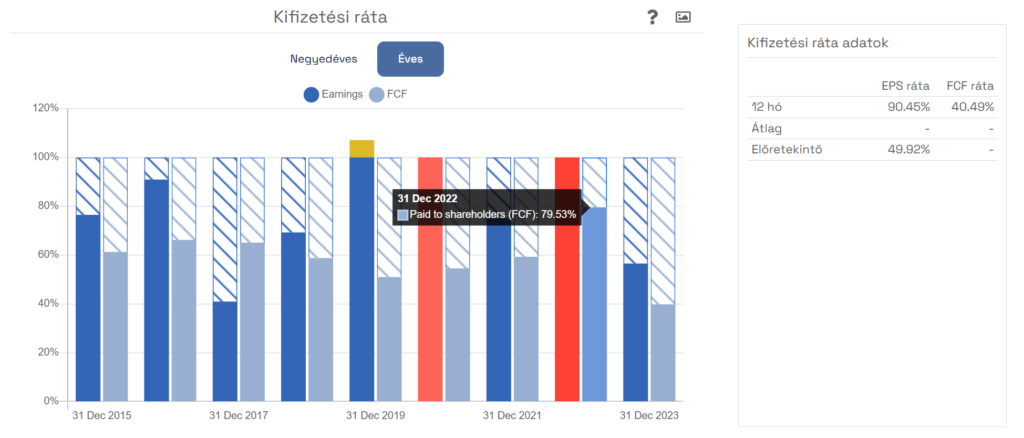Click the FCF ráta column header
The width and height of the screenshot is (1024, 438).
coord(970,86)
